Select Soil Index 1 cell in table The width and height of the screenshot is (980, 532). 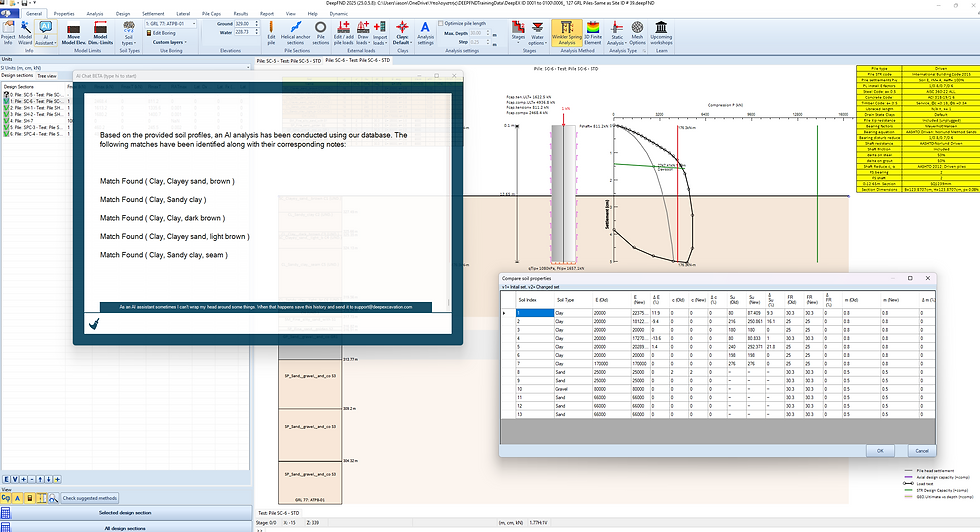coord(534,313)
